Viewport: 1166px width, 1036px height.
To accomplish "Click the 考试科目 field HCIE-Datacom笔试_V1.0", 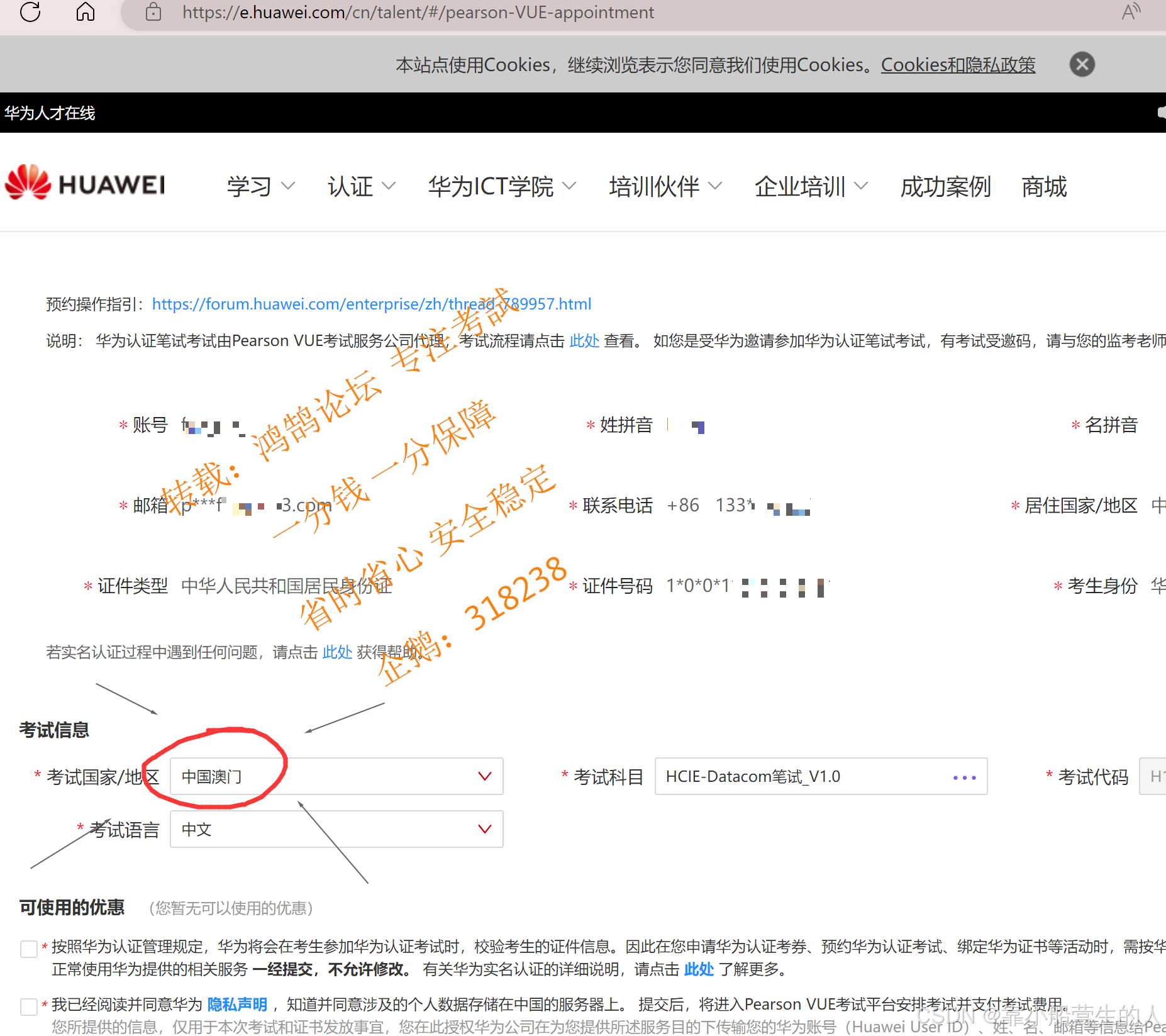I will click(x=821, y=777).
